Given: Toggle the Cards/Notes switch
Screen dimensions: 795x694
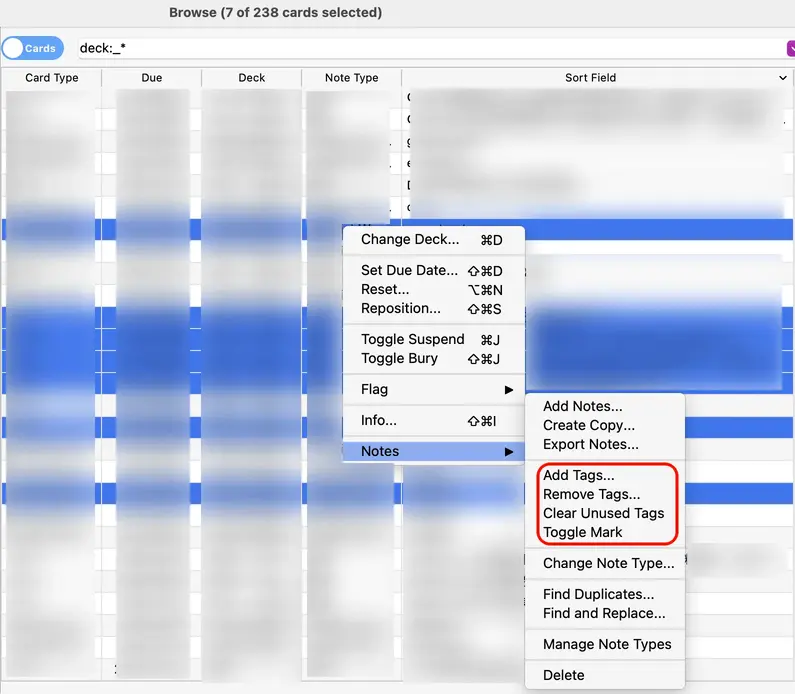Looking at the screenshot, I should pyautogui.click(x=32, y=48).
